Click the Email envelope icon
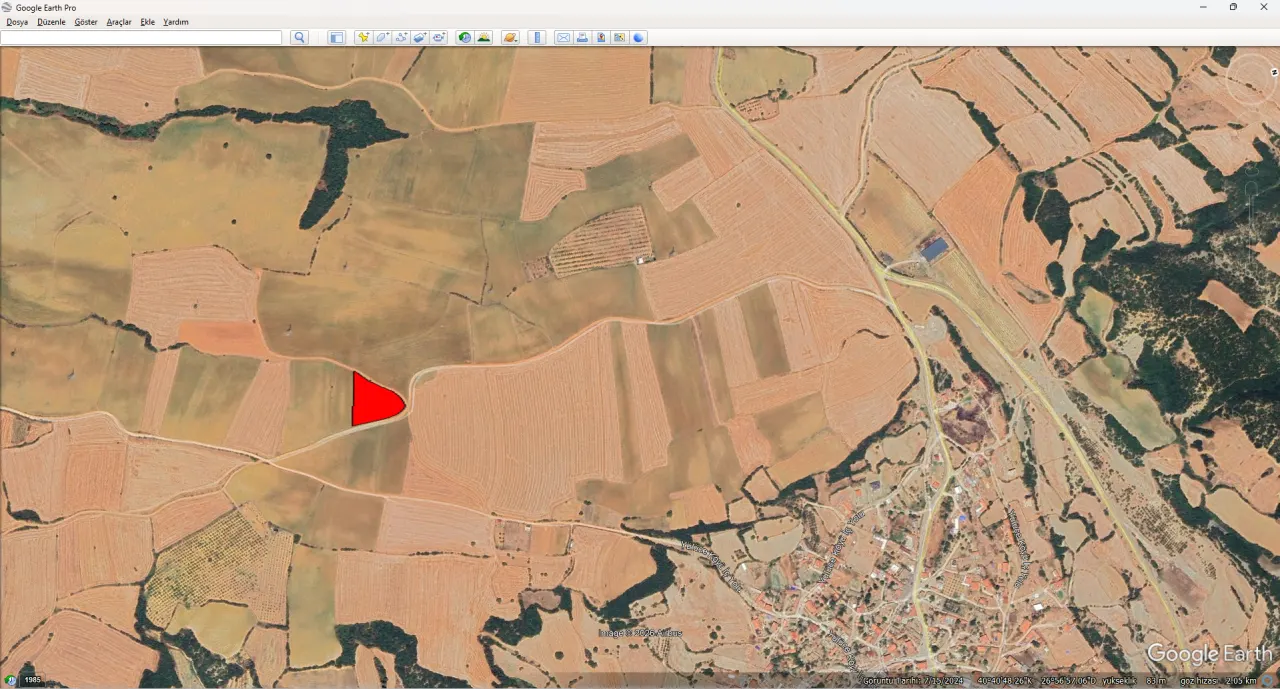The height and width of the screenshot is (689, 1280). pos(563,38)
